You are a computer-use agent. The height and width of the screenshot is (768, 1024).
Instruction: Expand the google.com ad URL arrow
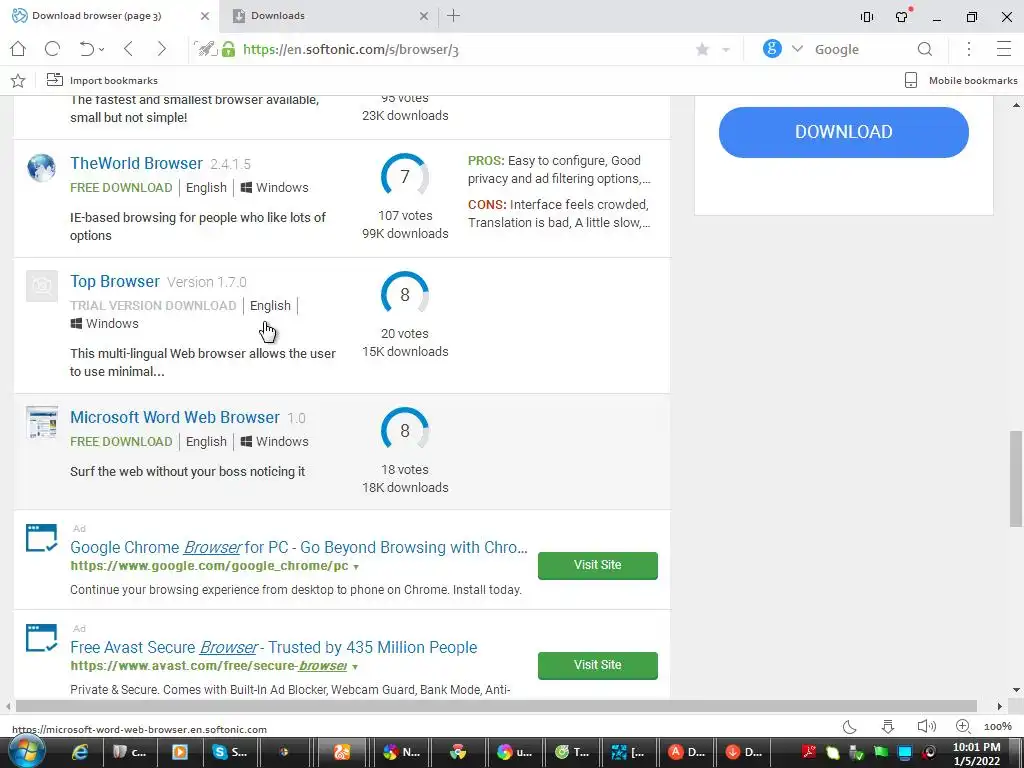pos(356,567)
